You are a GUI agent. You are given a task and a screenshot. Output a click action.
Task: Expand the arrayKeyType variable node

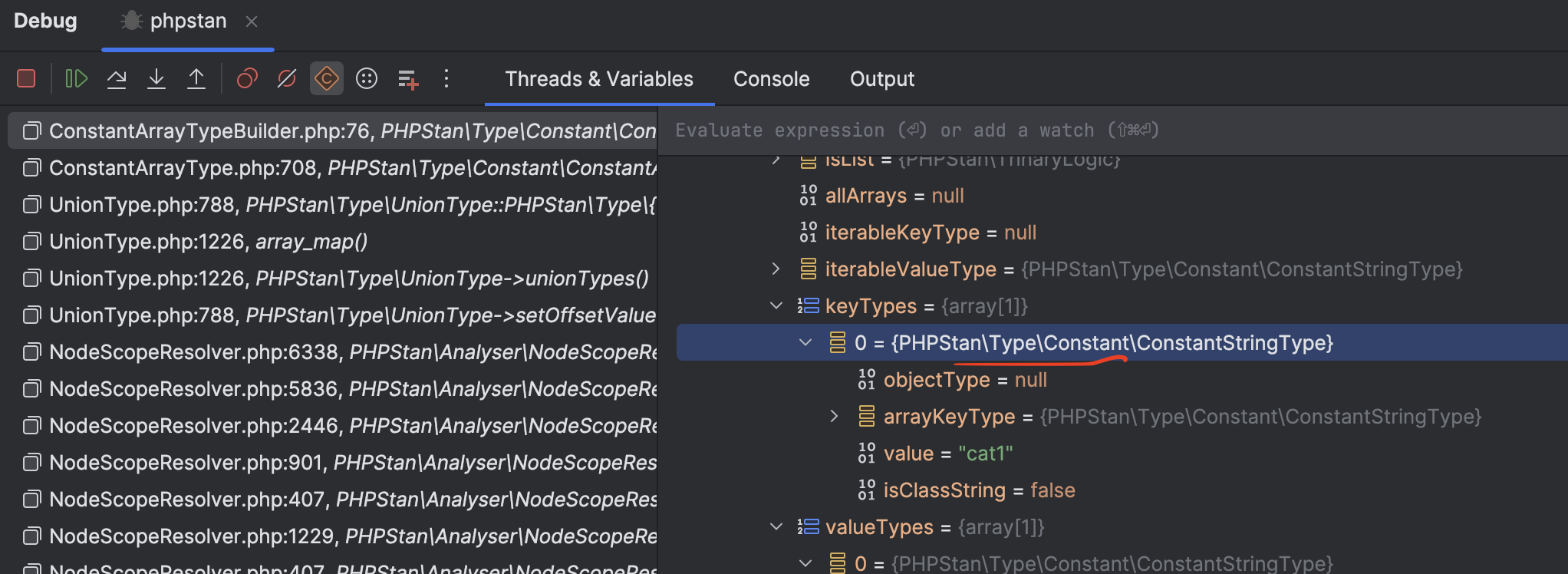[x=835, y=417]
